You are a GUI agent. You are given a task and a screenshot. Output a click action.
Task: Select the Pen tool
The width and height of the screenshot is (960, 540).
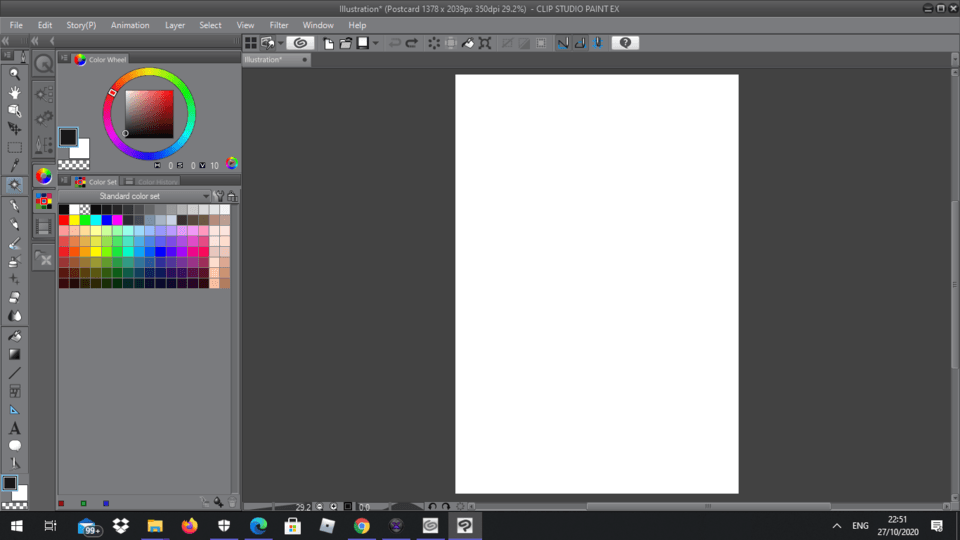pos(15,206)
